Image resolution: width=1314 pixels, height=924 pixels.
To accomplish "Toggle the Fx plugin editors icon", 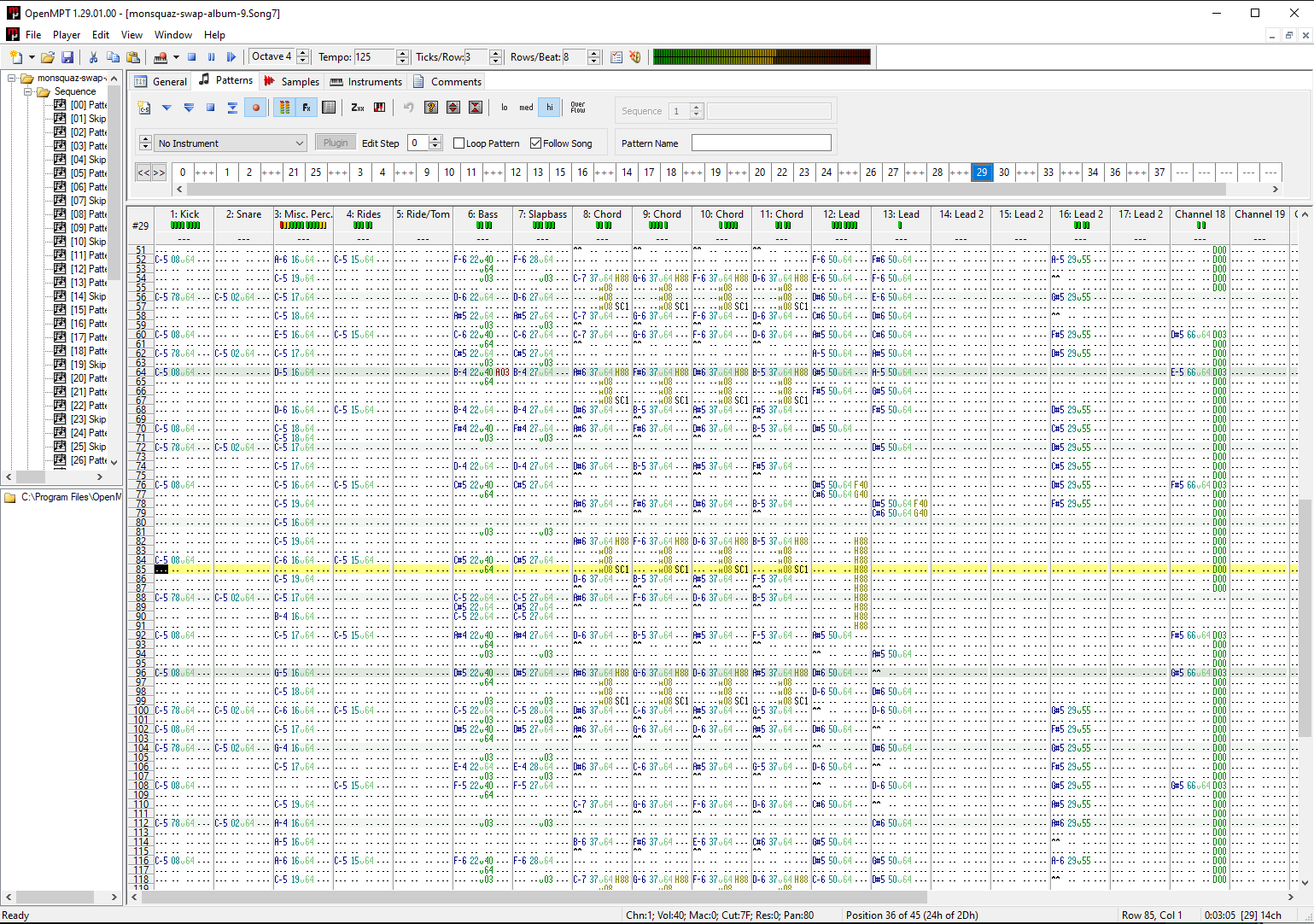I will [x=307, y=108].
